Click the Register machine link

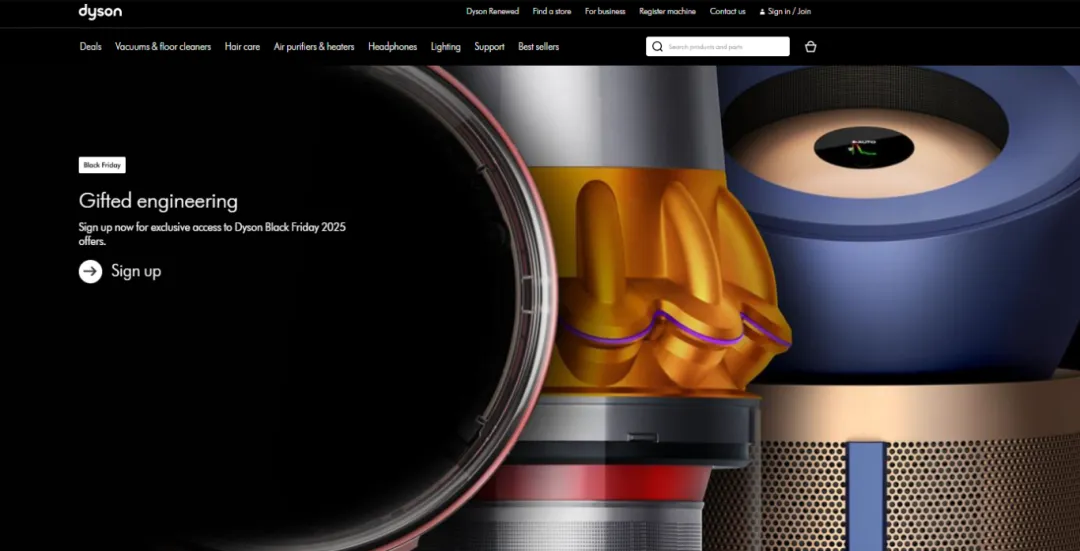click(x=667, y=12)
